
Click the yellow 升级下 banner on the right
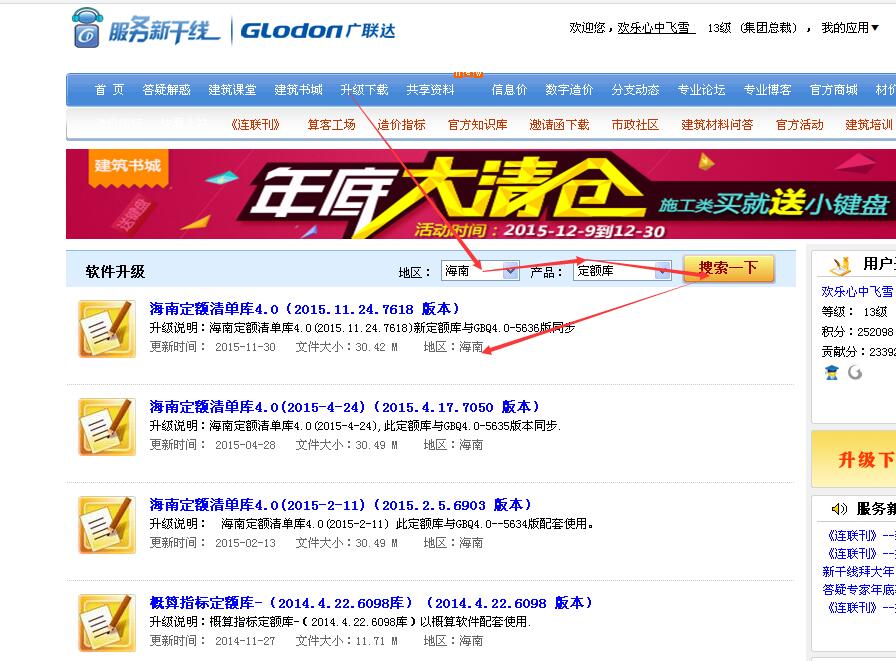click(x=854, y=459)
